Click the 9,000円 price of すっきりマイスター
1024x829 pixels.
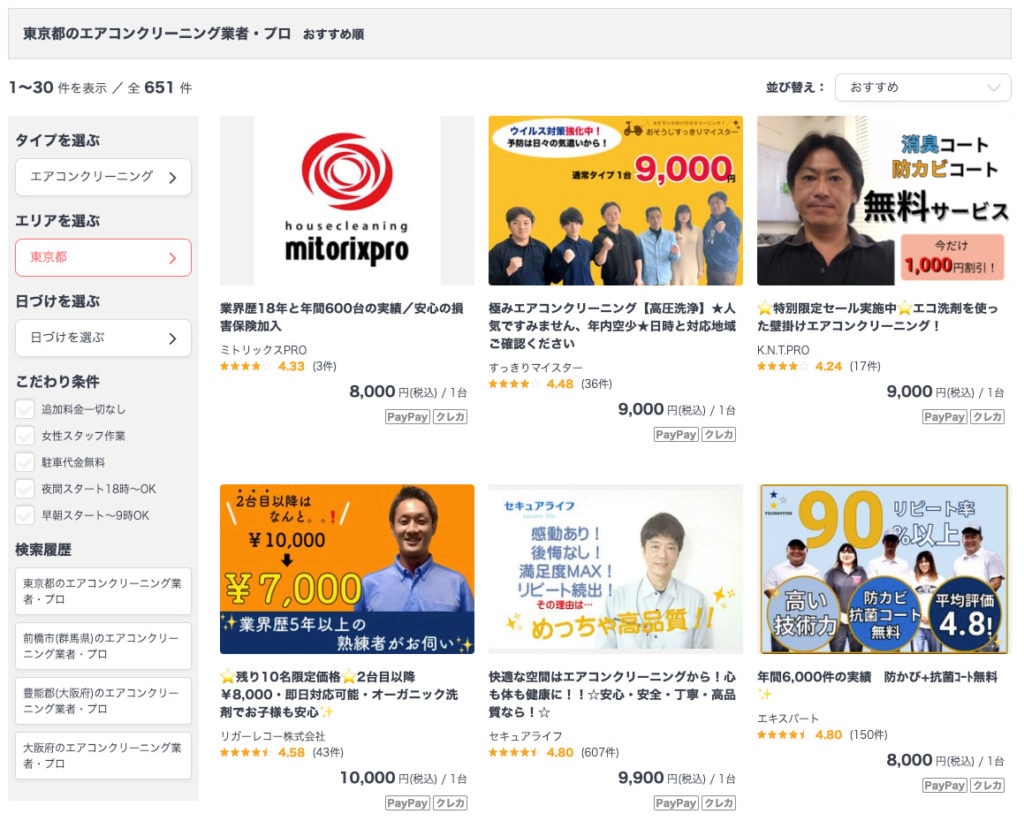(x=677, y=410)
